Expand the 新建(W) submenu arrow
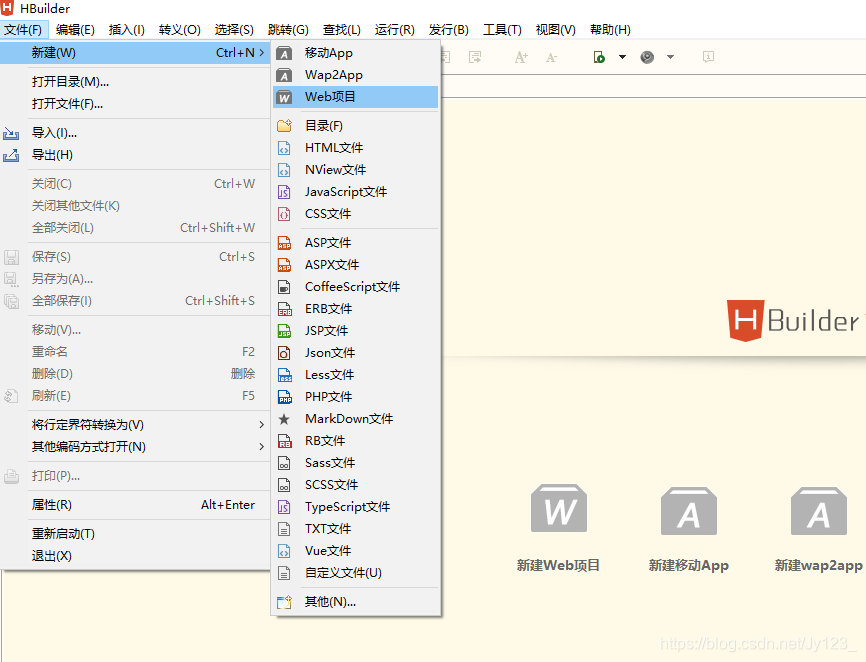Viewport: 866px width, 662px height. pos(262,53)
